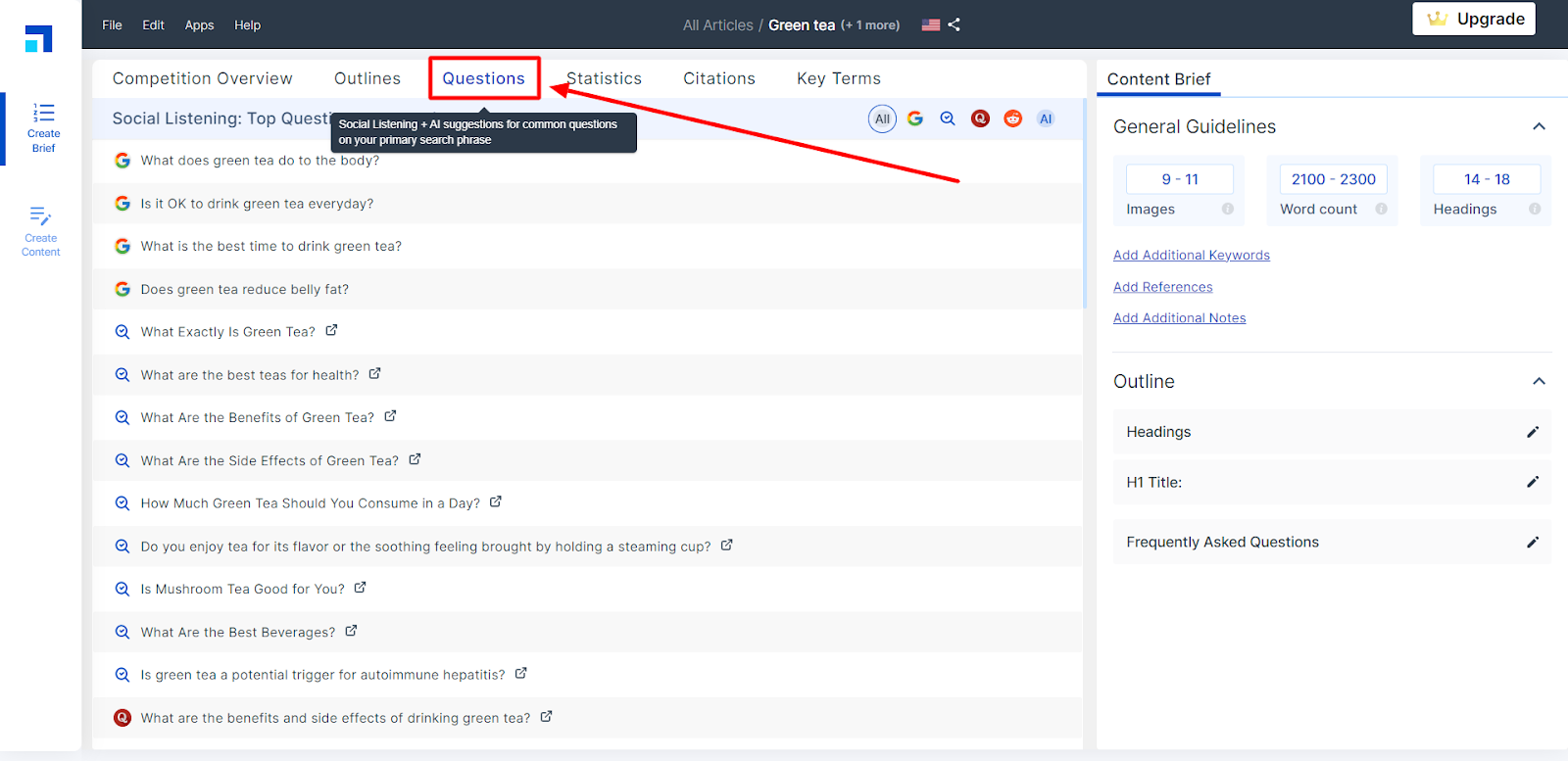1568x761 pixels.
Task: Filter questions by Quora source icon
Action: (980, 119)
